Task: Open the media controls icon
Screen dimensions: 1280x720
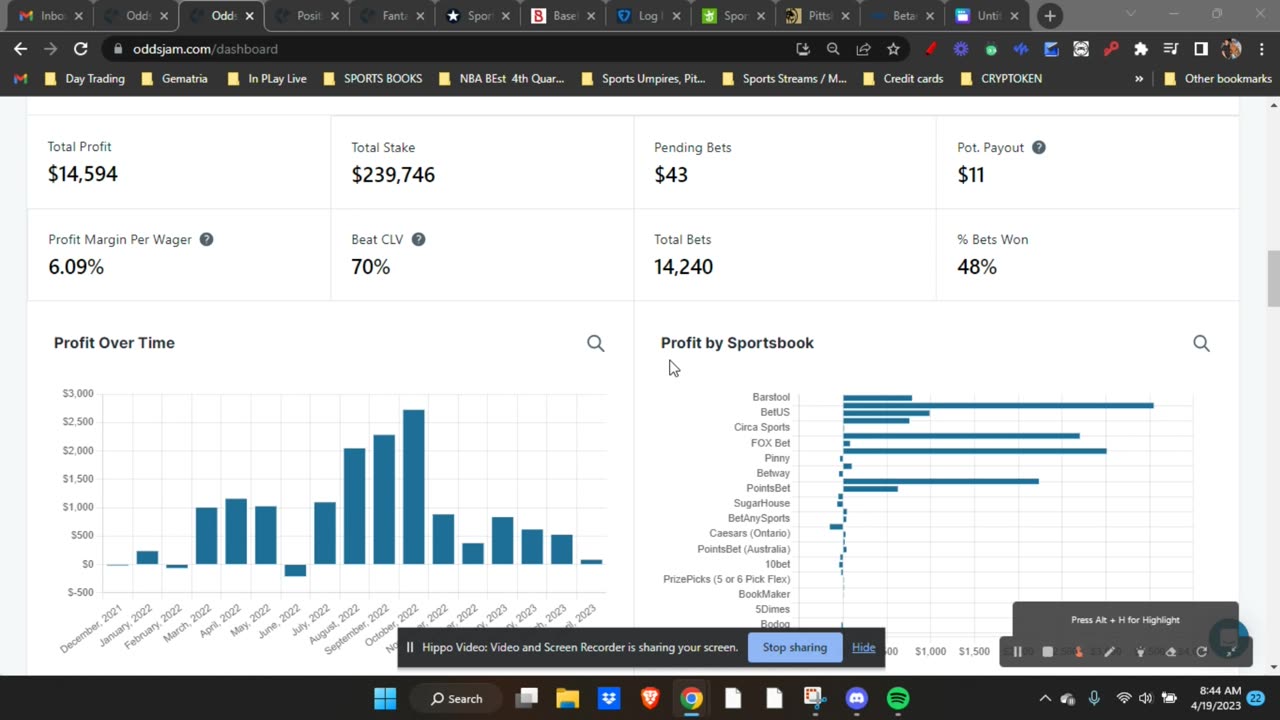Action: pyautogui.click(x=1171, y=48)
